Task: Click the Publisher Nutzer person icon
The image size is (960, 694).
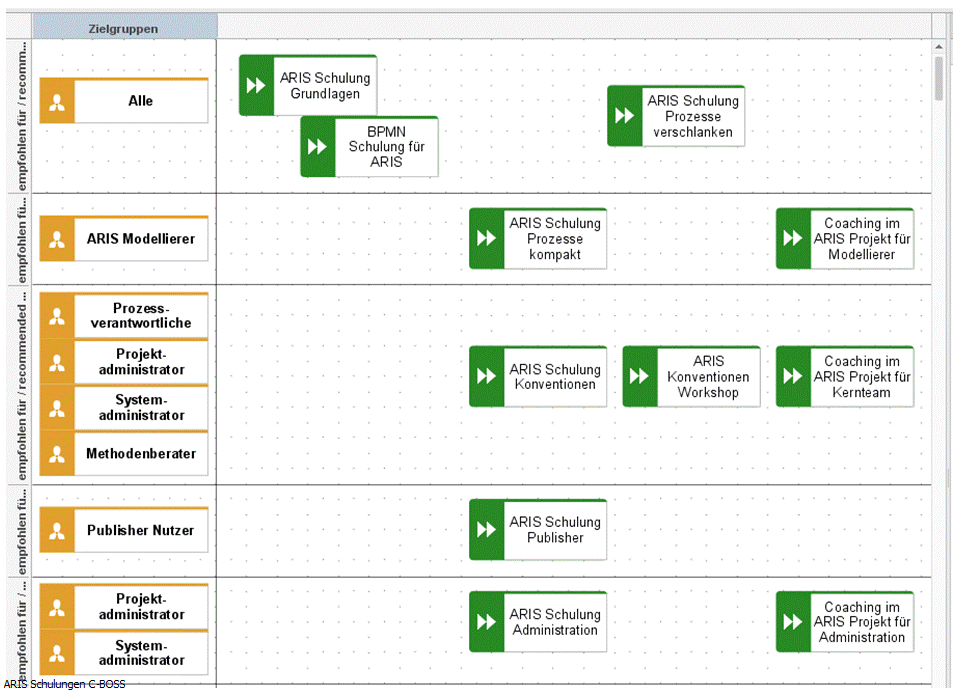Action: (57, 530)
